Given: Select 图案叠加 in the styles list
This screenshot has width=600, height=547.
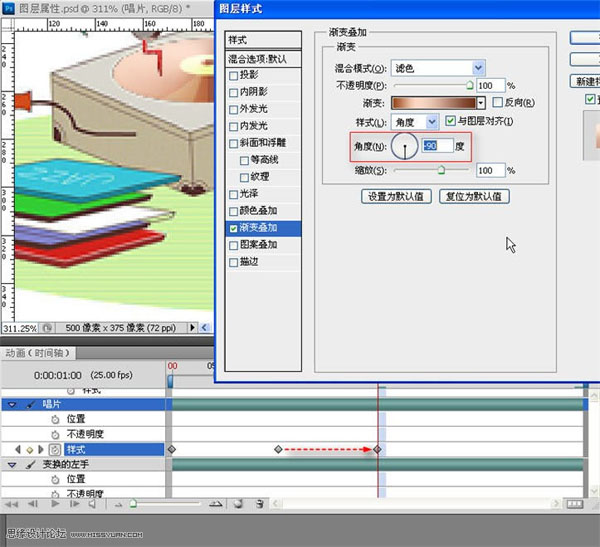Looking at the screenshot, I should (x=234, y=245).
